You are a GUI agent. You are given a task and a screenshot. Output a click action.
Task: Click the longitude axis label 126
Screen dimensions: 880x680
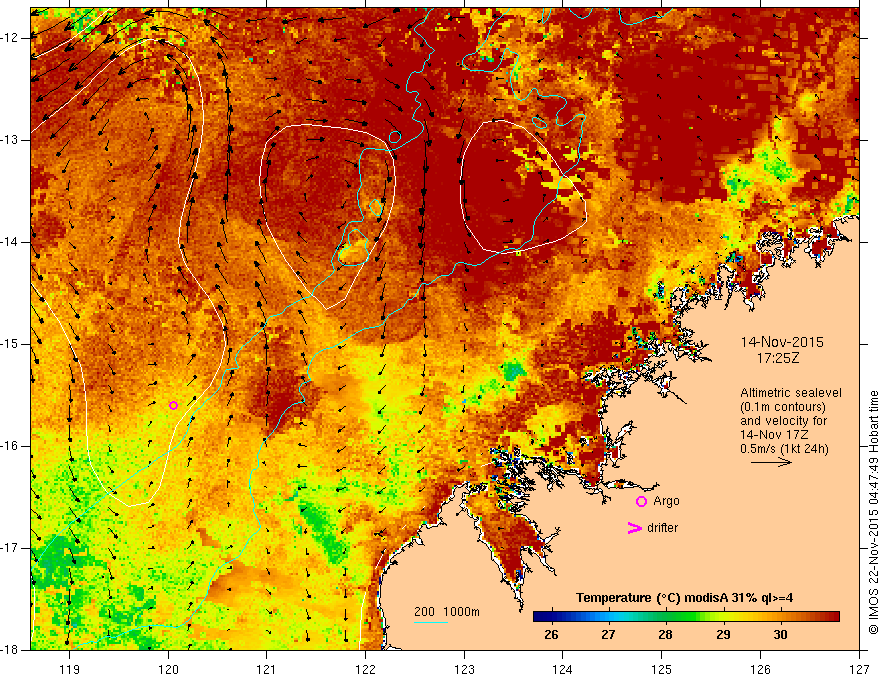pos(760,669)
